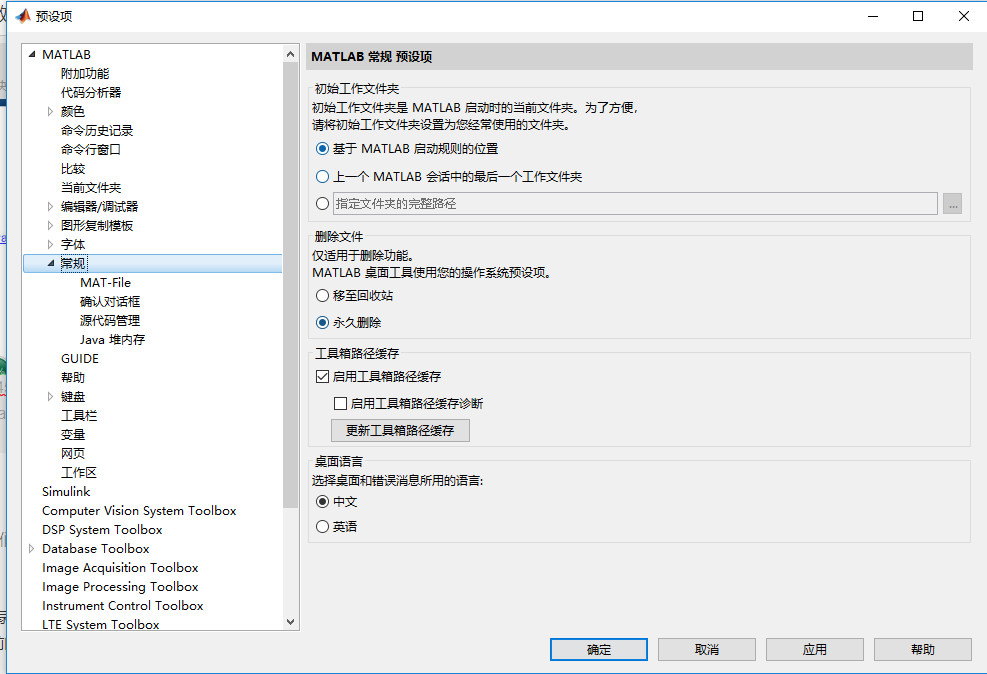The image size is (987, 674).
Task: Click the tree scrollbar up arrow
Action: coord(290,54)
